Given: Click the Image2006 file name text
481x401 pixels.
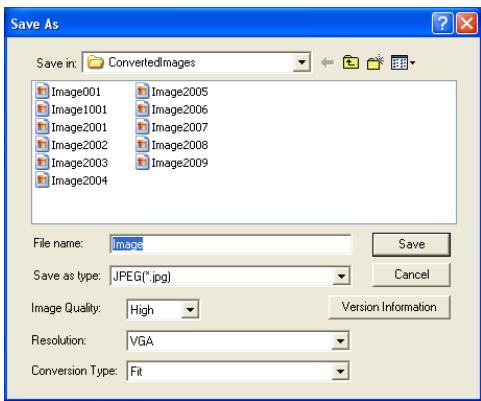Looking at the screenshot, I should pos(180,110).
